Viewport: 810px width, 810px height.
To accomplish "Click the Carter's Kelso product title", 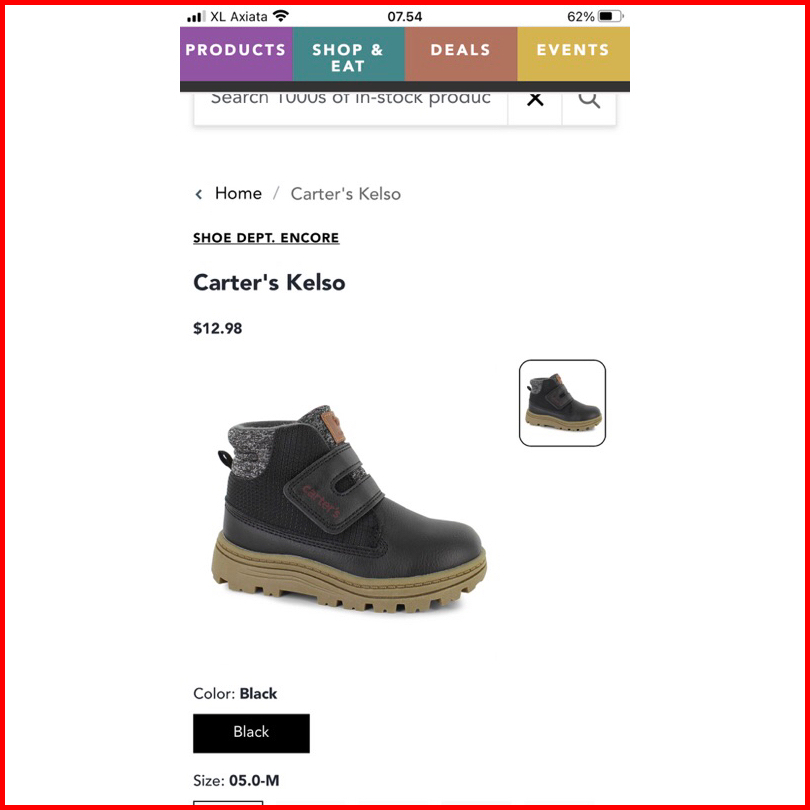I will pyautogui.click(x=269, y=283).
